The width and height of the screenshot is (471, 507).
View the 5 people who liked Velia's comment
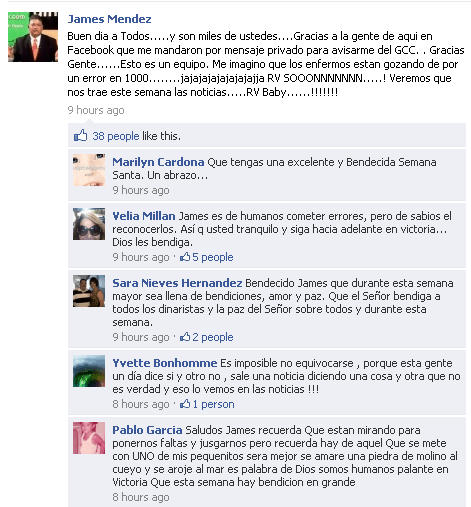213,257
